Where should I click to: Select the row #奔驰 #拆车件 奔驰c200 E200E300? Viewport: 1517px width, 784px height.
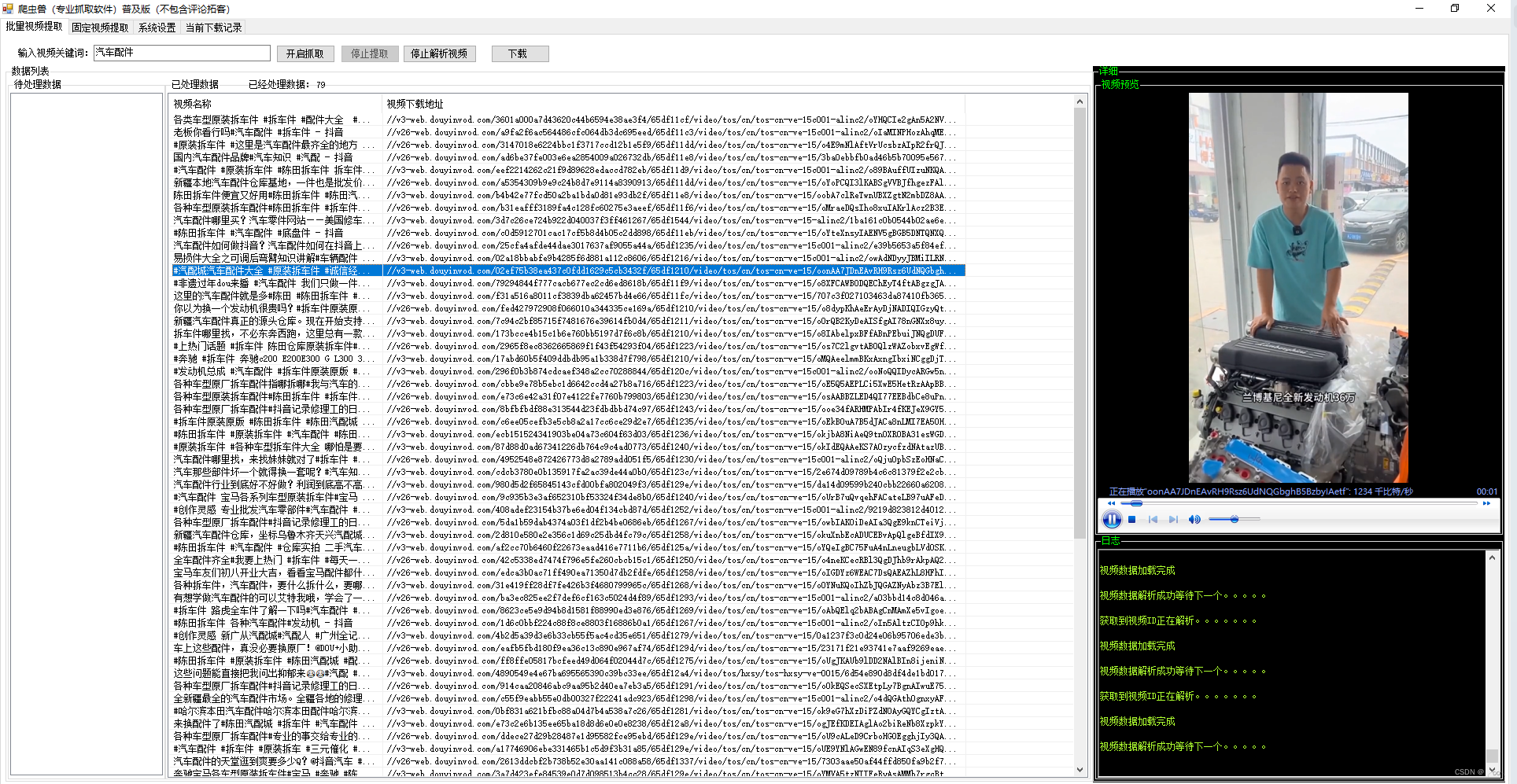pyautogui.click(x=568, y=359)
